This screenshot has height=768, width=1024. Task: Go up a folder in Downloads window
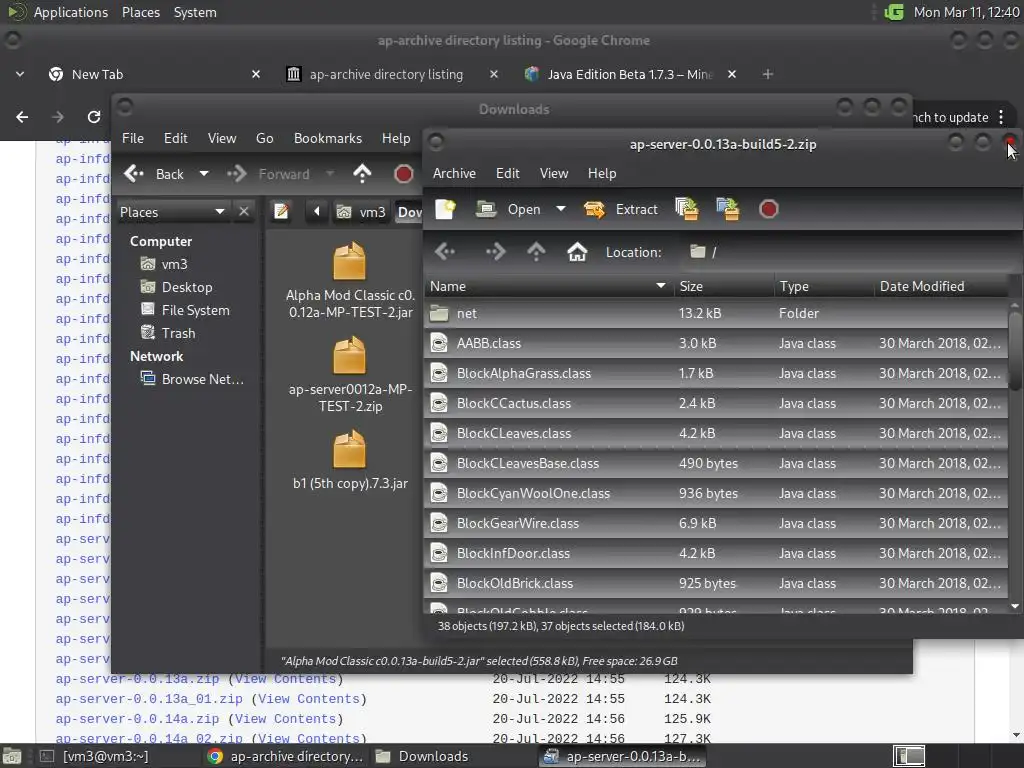(362, 174)
